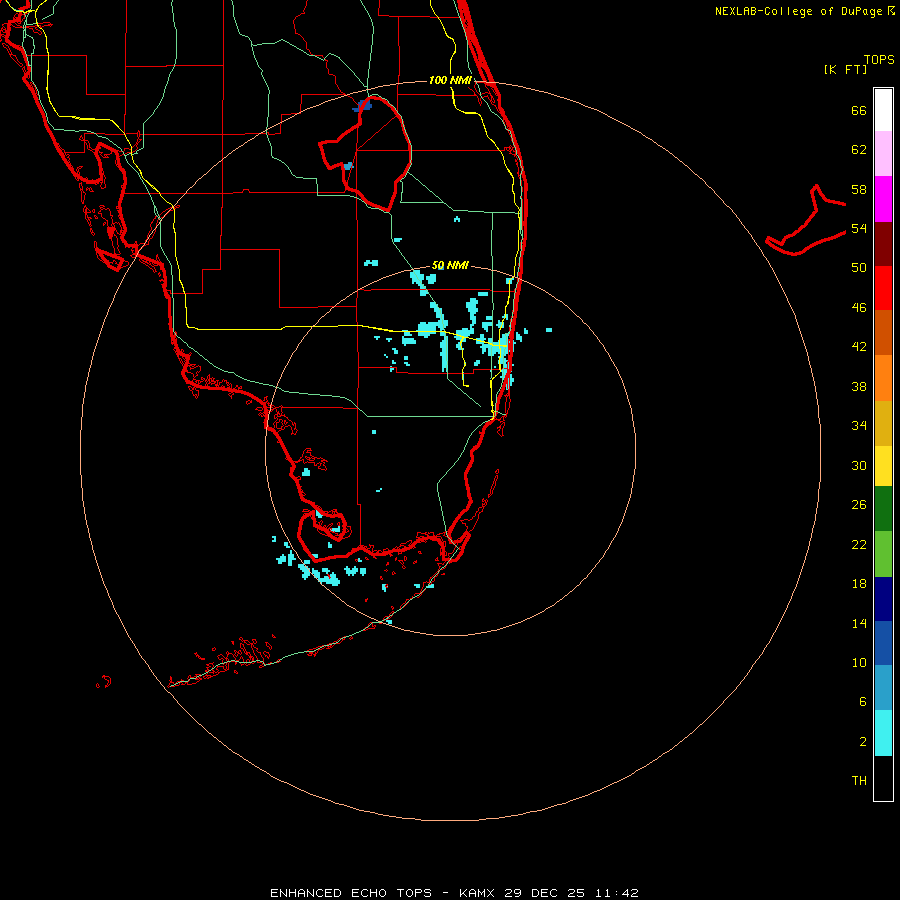
Task: Click the '66' legend value label
Action: (859, 110)
